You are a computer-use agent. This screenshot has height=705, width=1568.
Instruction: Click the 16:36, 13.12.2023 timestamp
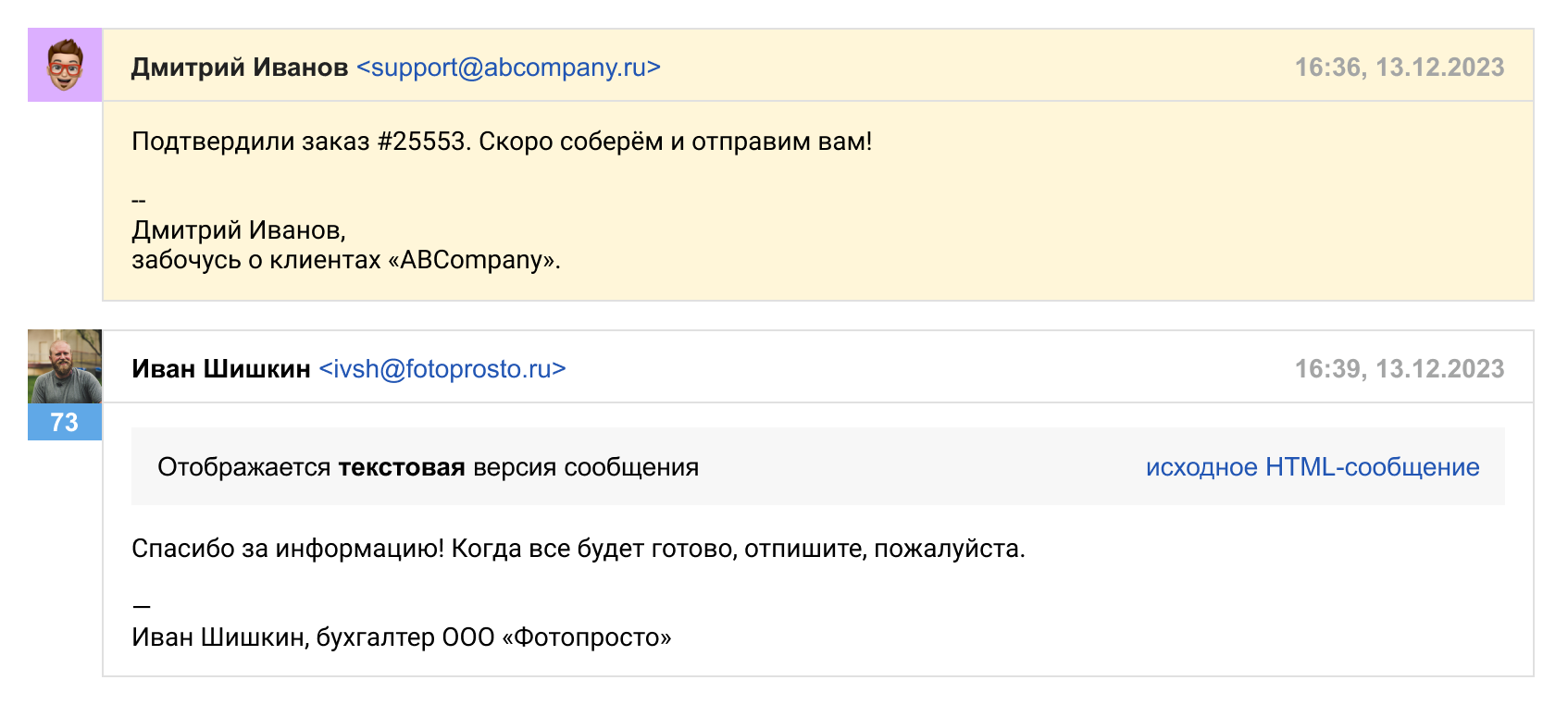[x=1399, y=68]
